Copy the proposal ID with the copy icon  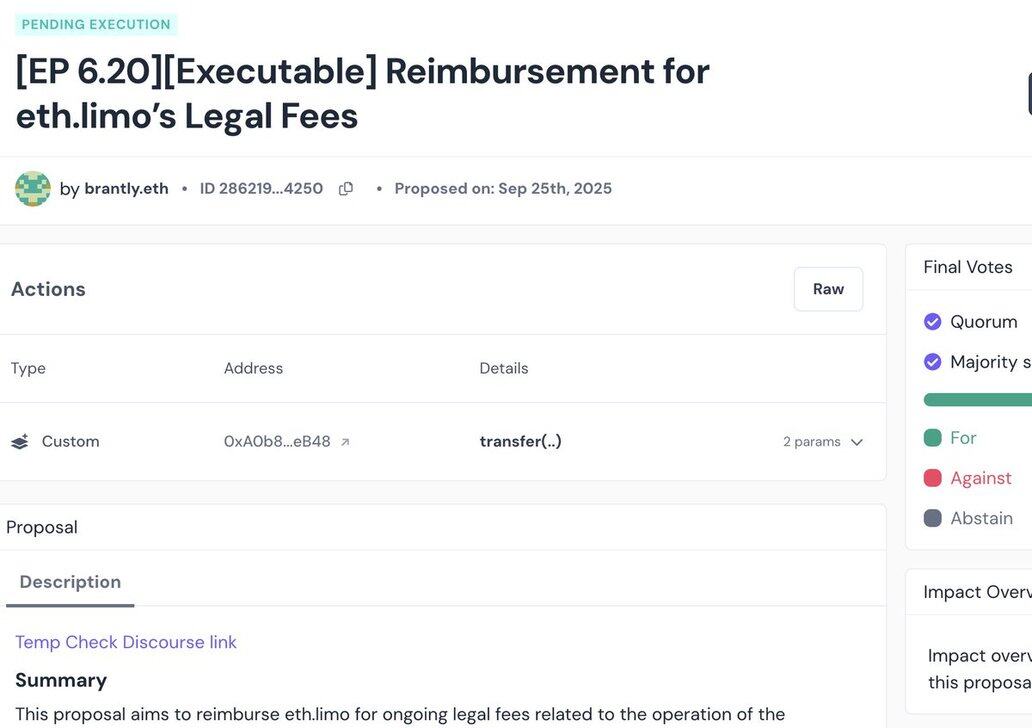[346, 189]
